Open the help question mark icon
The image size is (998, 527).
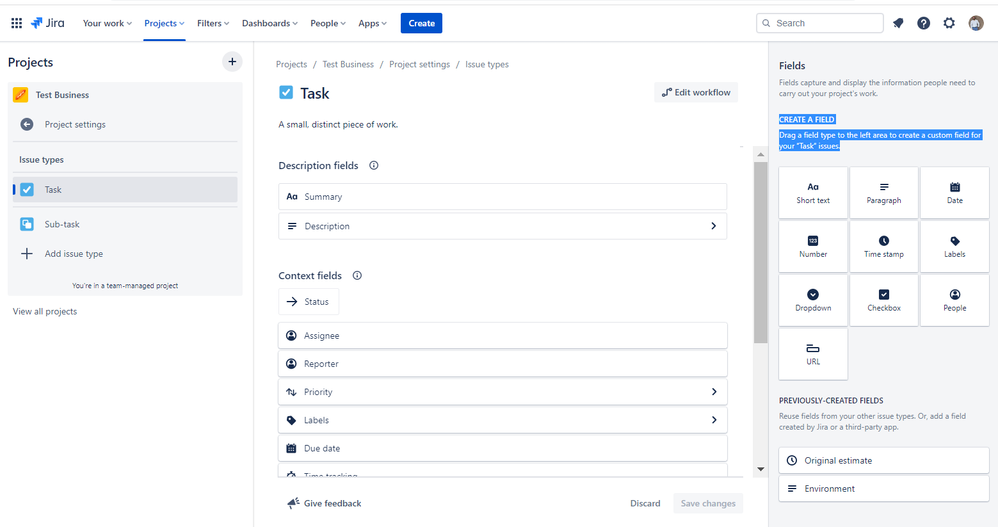[x=924, y=23]
